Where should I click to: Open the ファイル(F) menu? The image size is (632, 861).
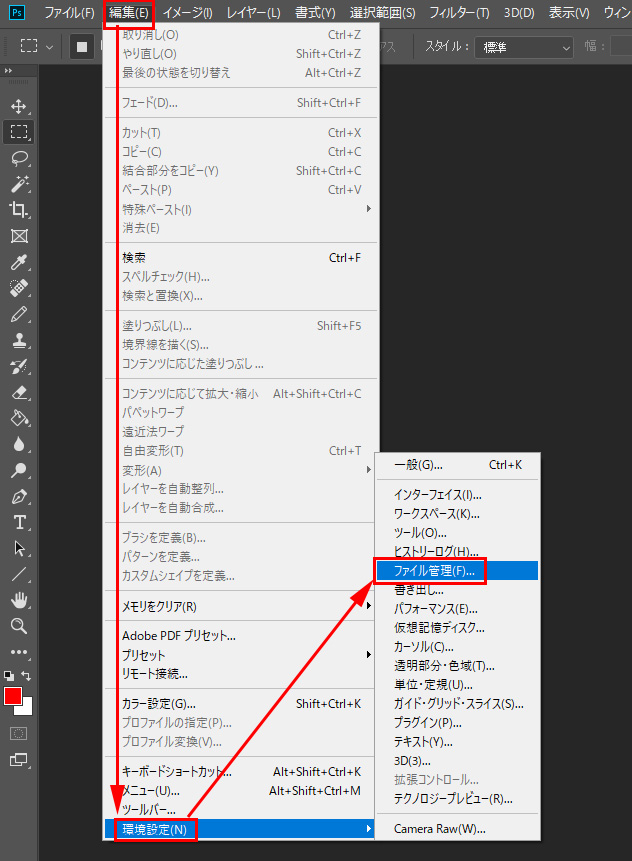(x=69, y=13)
